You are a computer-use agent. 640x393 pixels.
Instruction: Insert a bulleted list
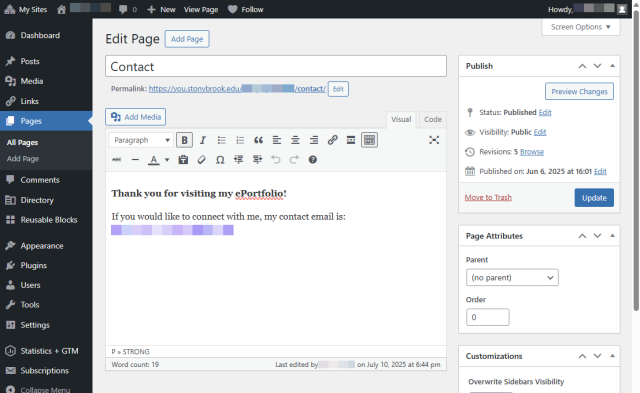(x=221, y=140)
